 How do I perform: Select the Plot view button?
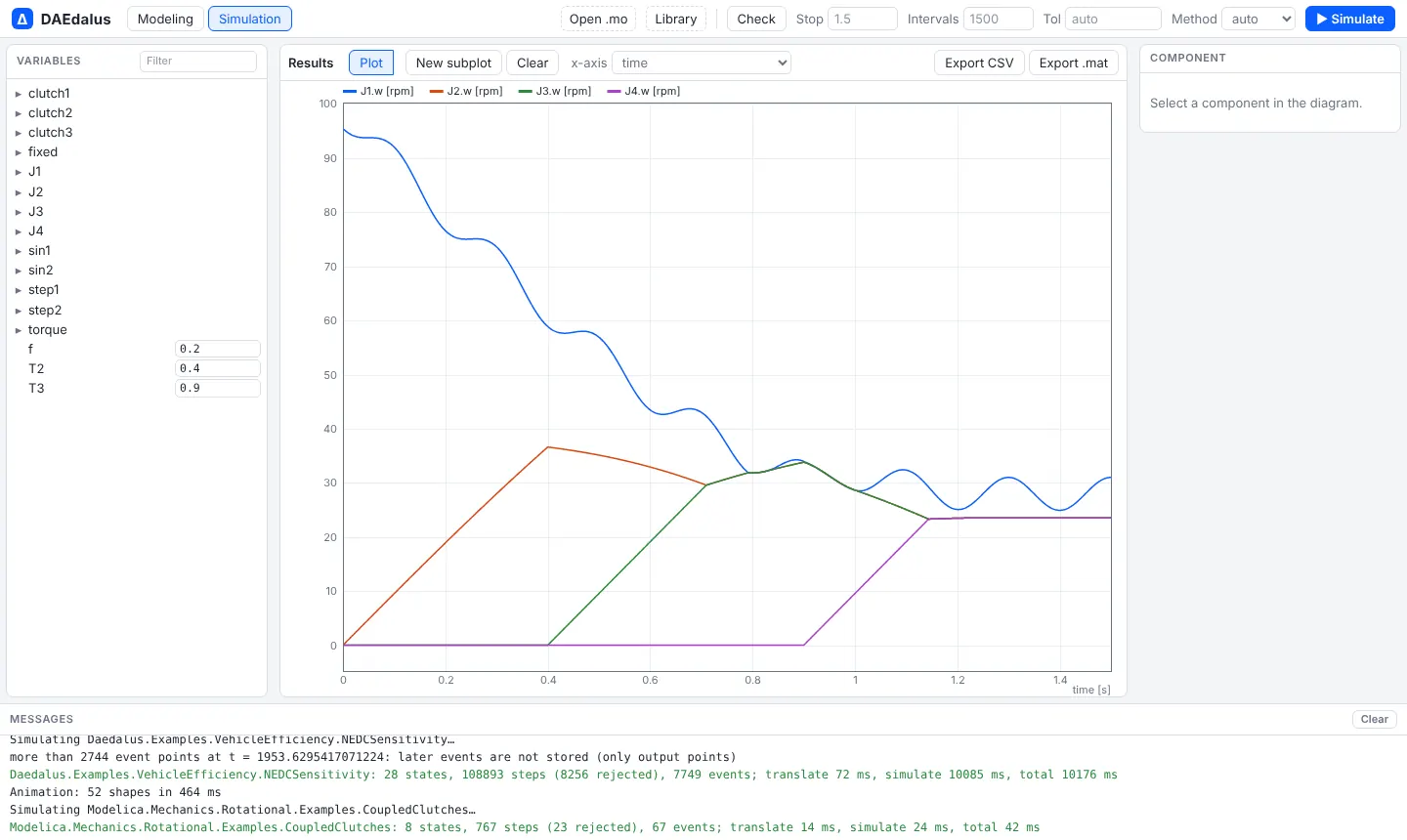pyautogui.click(x=371, y=63)
